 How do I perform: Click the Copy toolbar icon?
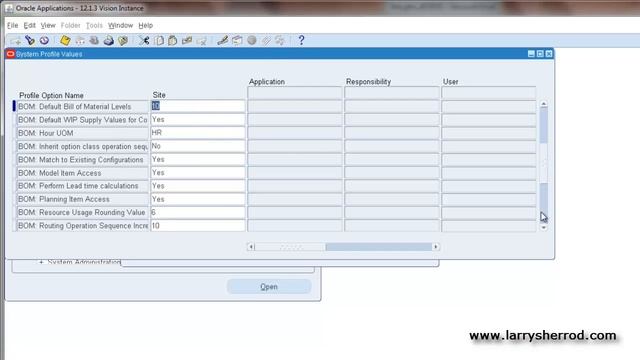coord(159,40)
